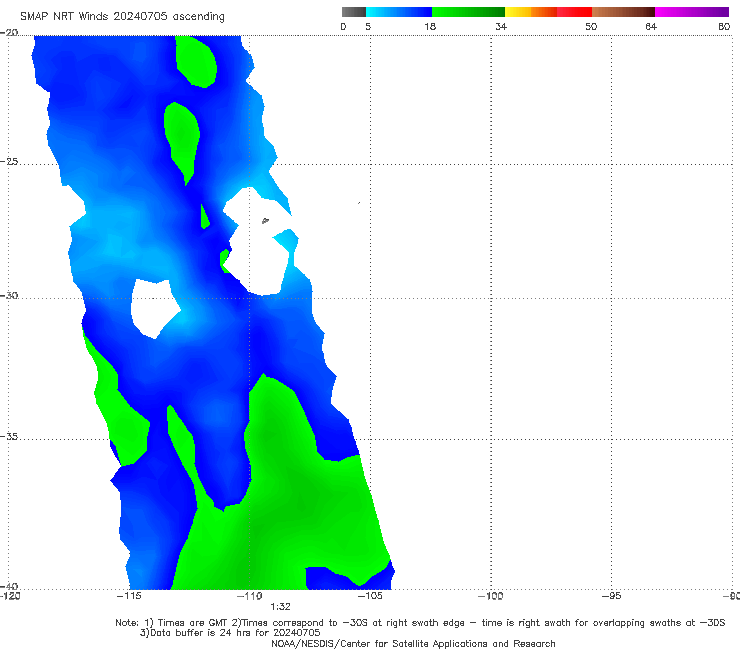Click the colorbar label '50'
Viewport: 740px width, 650px height.
point(591,26)
